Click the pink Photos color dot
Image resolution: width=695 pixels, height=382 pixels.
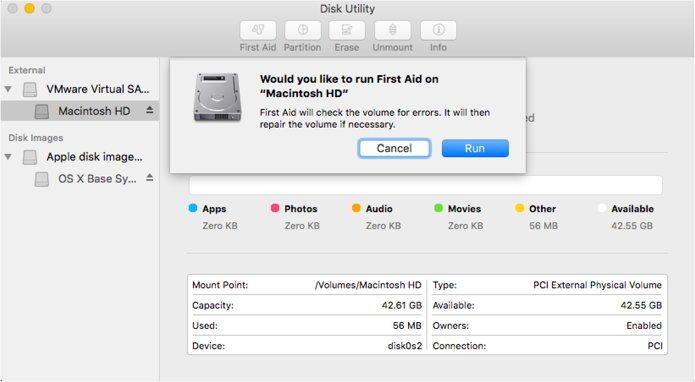click(275, 208)
